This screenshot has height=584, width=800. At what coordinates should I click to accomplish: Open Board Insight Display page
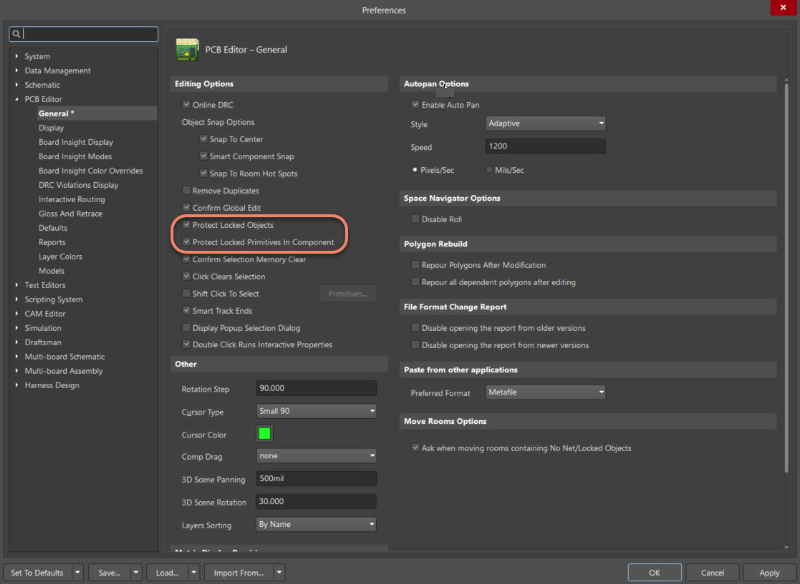[x=76, y=142]
